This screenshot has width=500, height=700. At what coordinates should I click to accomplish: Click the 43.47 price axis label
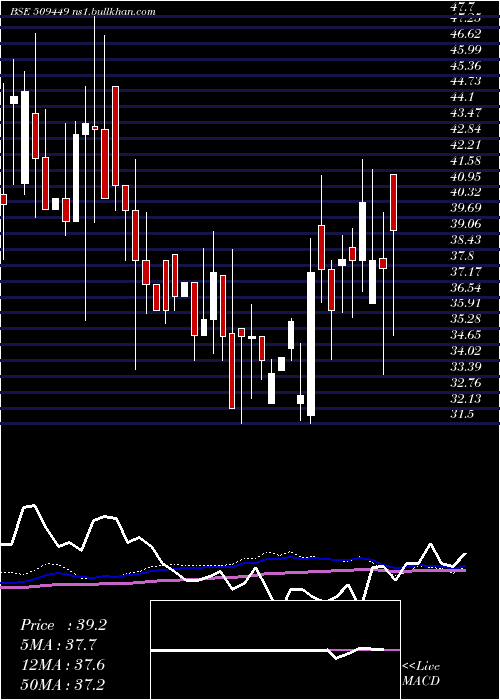click(x=466, y=113)
